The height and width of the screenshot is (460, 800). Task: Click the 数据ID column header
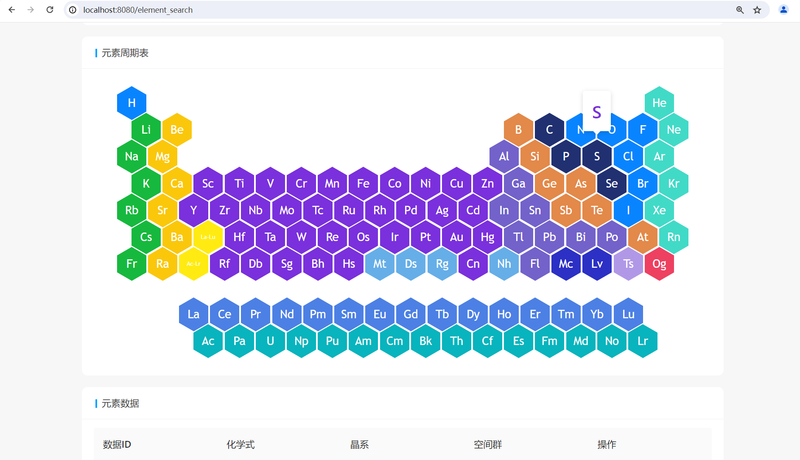(117, 445)
